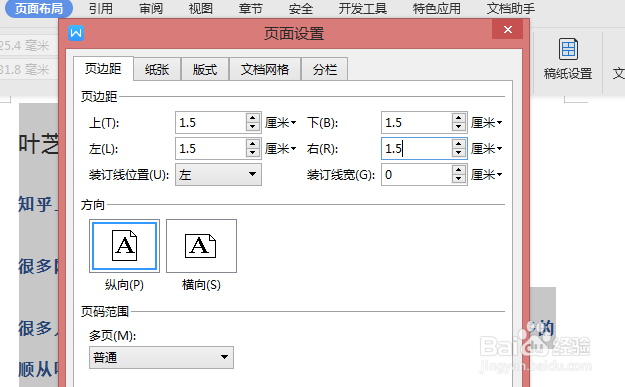Decrease the 下(B) bottom margin value
Image resolution: width=625 pixels, height=387 pixels.
point(459,127)
